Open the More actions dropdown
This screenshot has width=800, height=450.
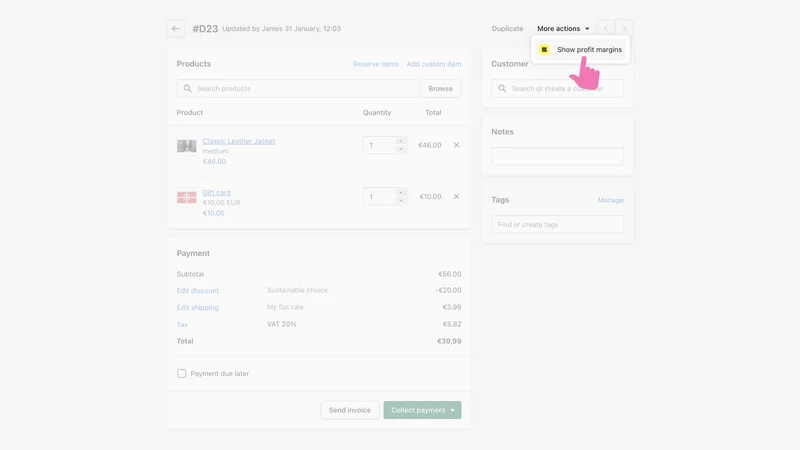pyautogui.click(x=563, y=29)
